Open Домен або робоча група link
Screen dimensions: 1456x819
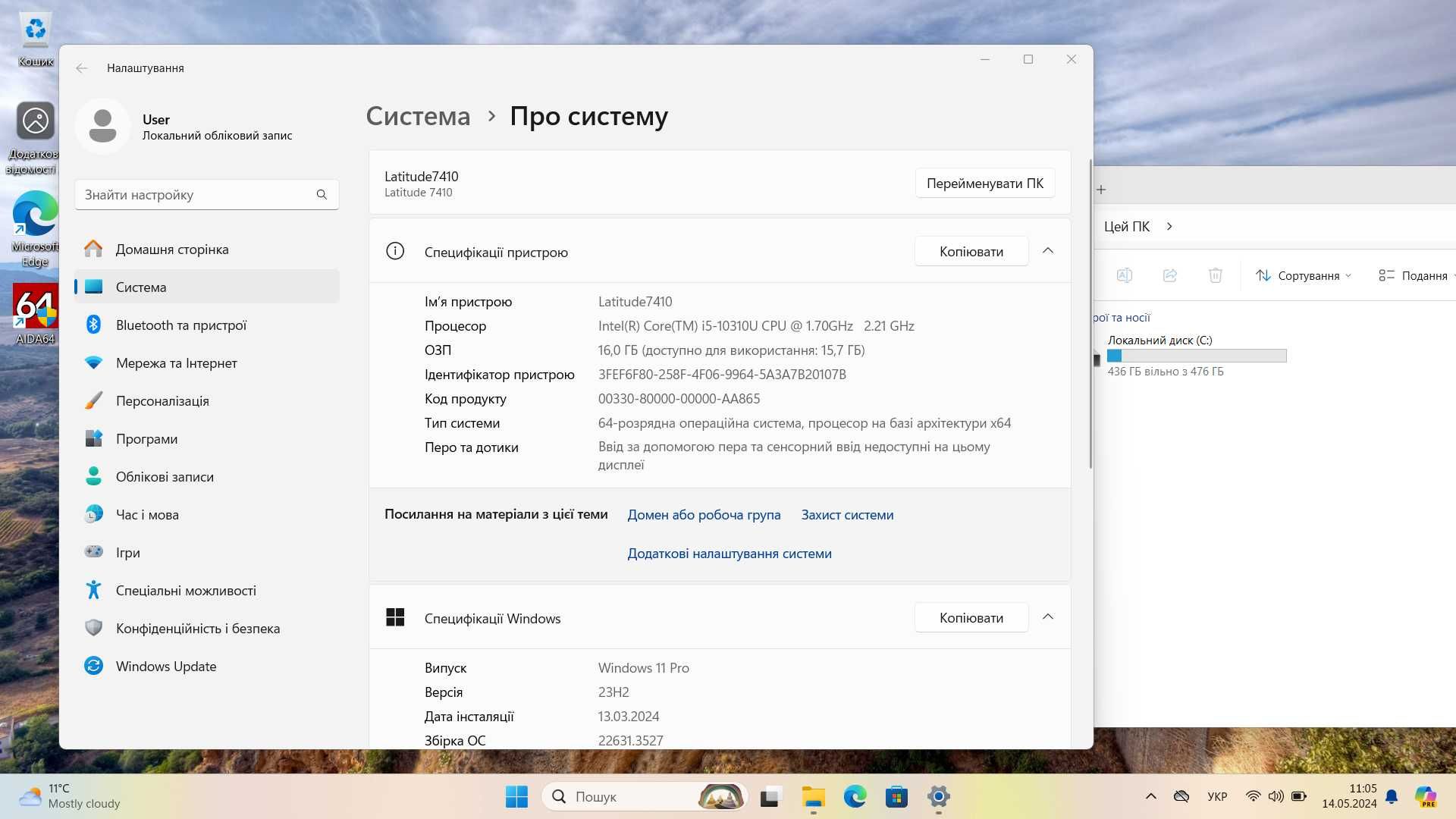pos(704,515)
